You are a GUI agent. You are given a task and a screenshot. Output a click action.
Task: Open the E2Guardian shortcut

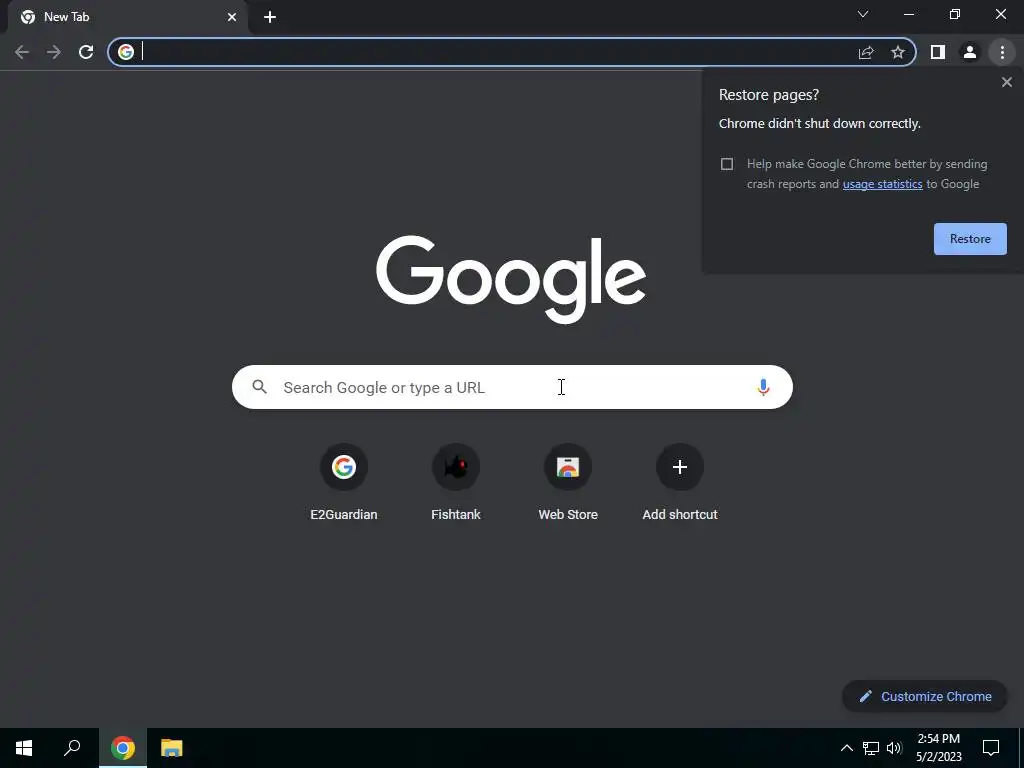coord(344,481)
